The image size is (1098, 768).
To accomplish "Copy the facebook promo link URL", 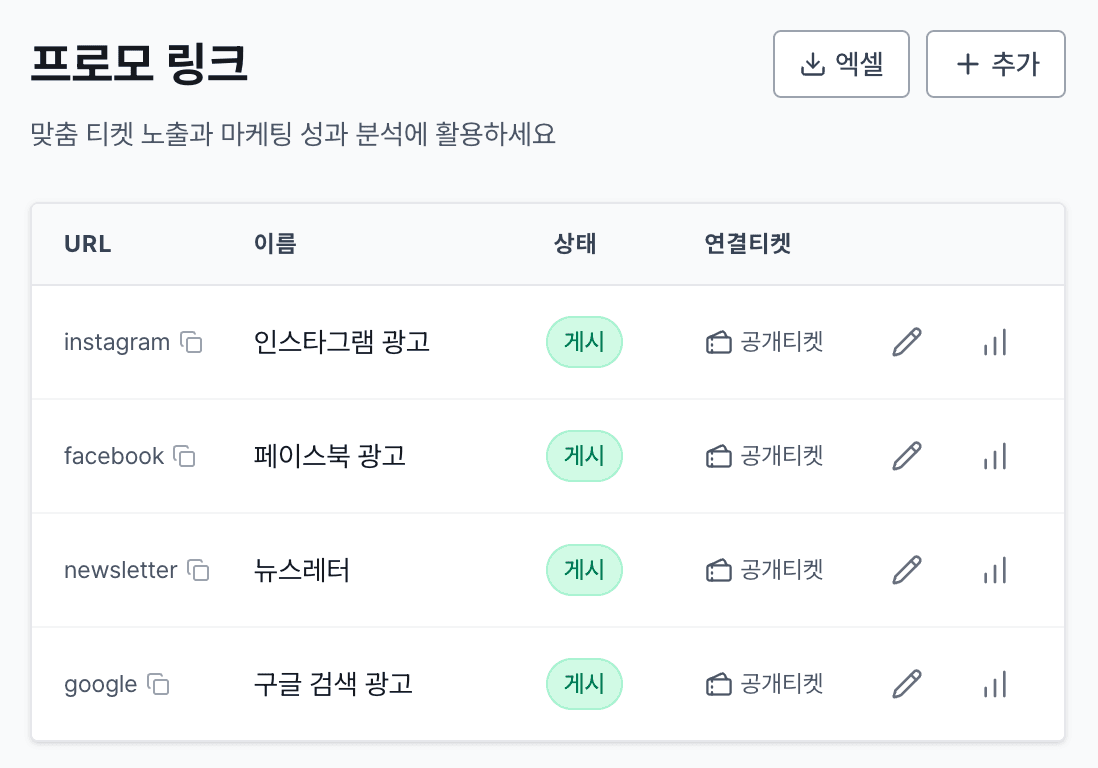I will coord(185,456).
